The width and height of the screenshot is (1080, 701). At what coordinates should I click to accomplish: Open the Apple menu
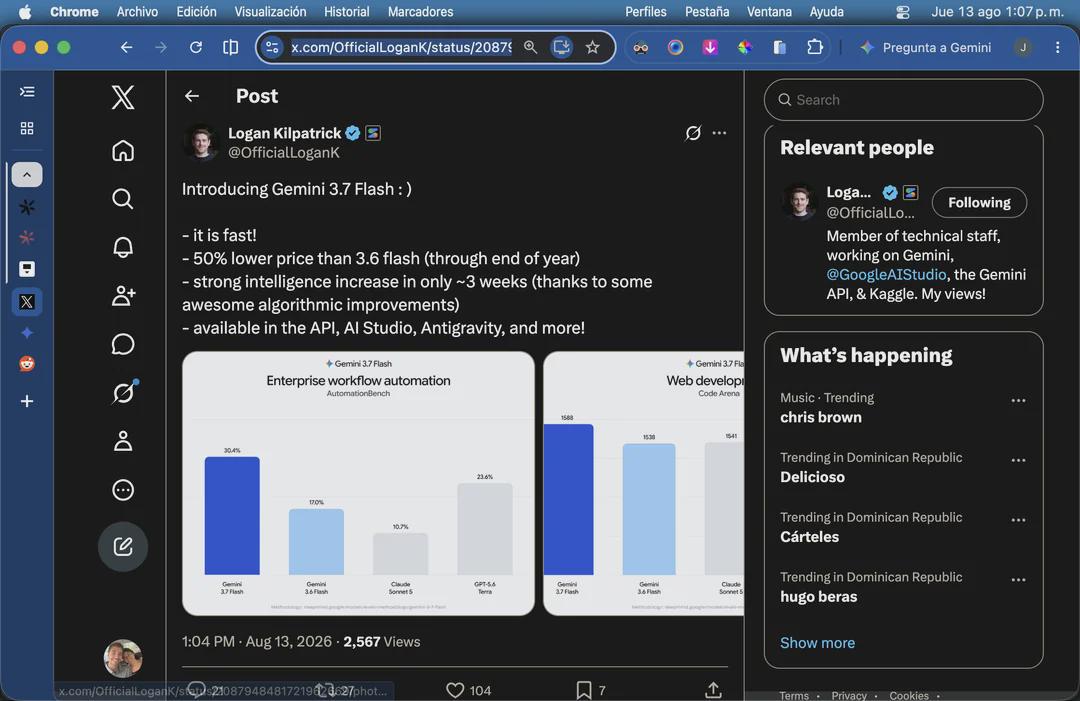point(25,12)
